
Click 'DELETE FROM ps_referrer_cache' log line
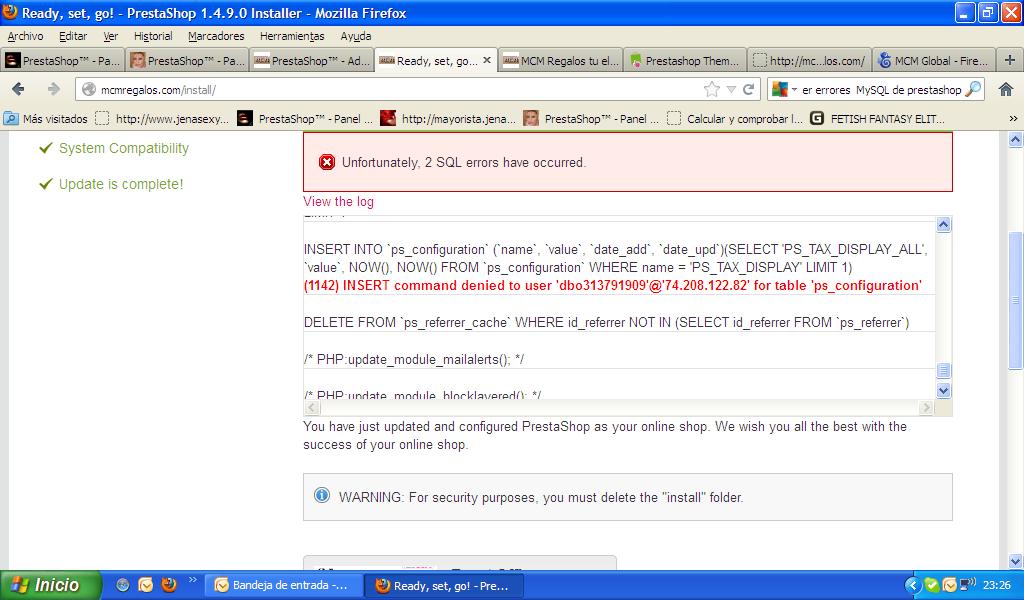click(606, 322)
